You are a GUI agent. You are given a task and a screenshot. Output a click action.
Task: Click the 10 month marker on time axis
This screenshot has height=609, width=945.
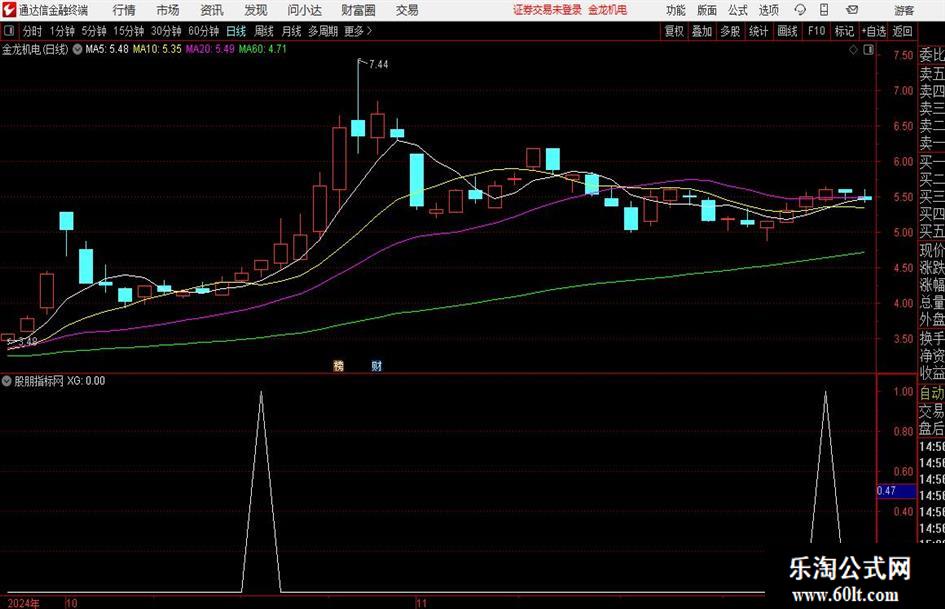click(x=71, y=603)
